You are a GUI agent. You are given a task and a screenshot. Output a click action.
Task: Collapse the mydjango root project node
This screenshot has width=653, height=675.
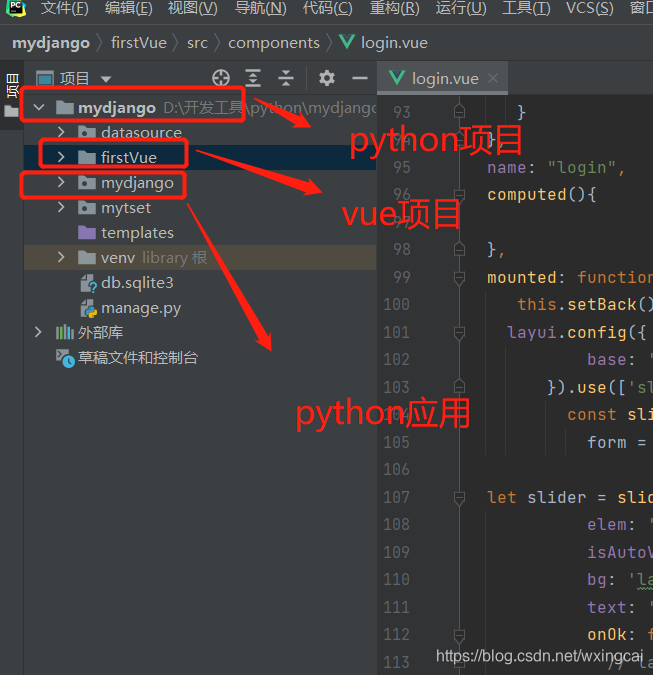coord(39,107)
